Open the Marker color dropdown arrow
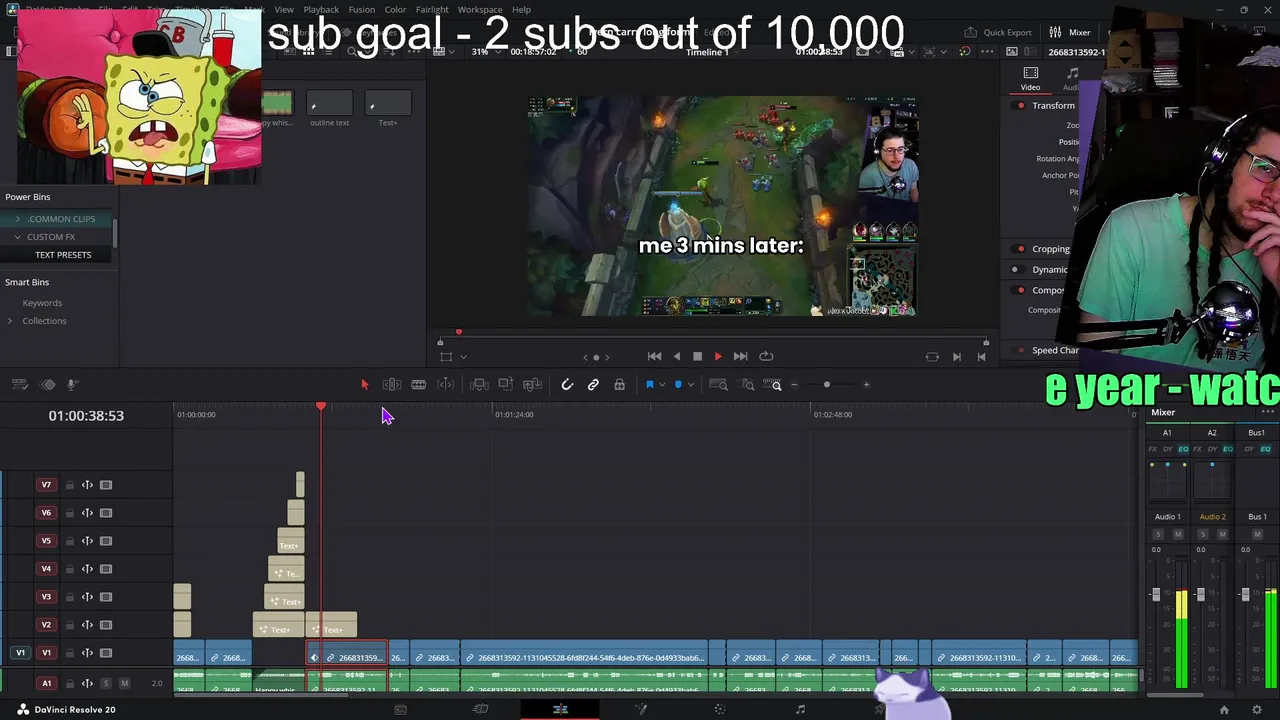This screenshot has width=1280, height=720. point(690,385)
